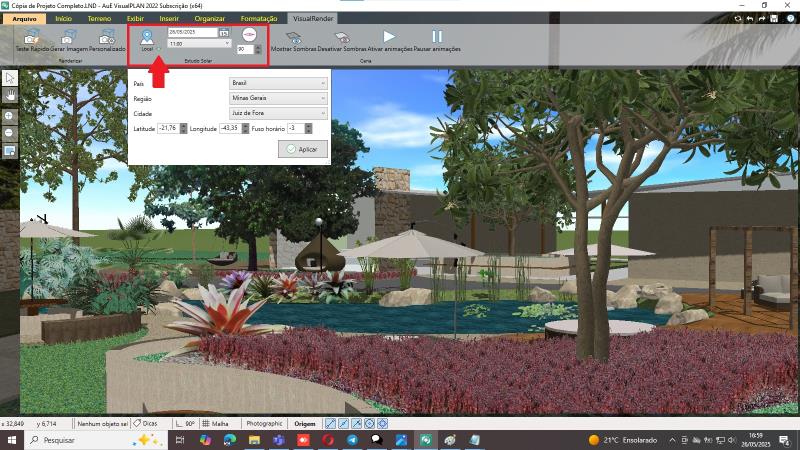The image size is (800, 450).
Task: Open the date picker calendar icon
Action: [224, 33]
